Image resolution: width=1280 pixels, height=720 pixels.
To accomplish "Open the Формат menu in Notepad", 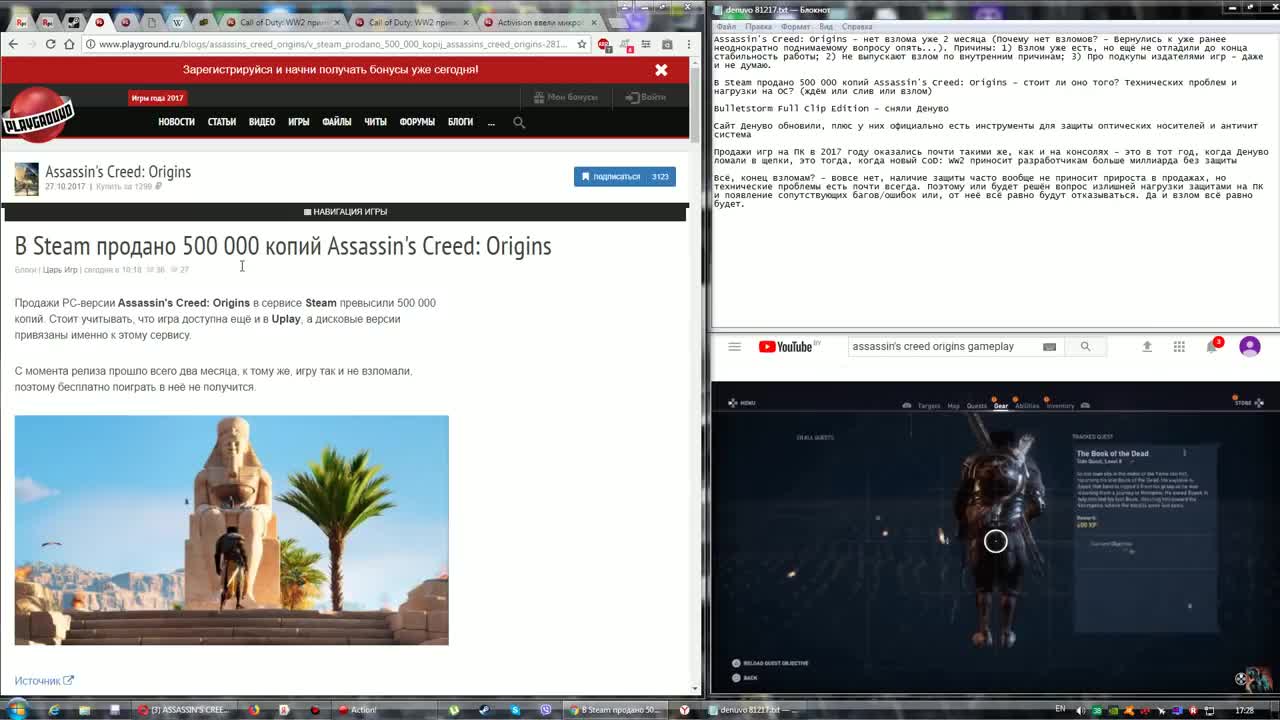I will tap(795, 26).
